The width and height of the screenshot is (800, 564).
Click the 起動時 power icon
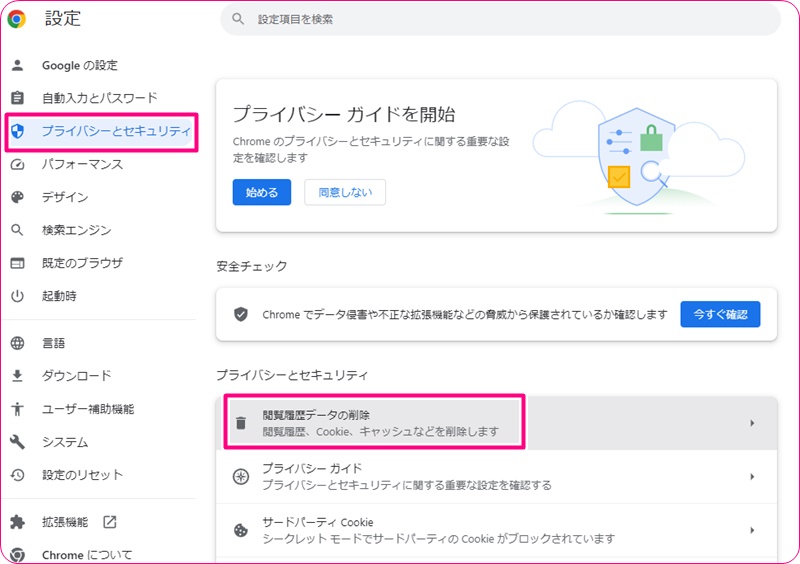coord(17,296)
